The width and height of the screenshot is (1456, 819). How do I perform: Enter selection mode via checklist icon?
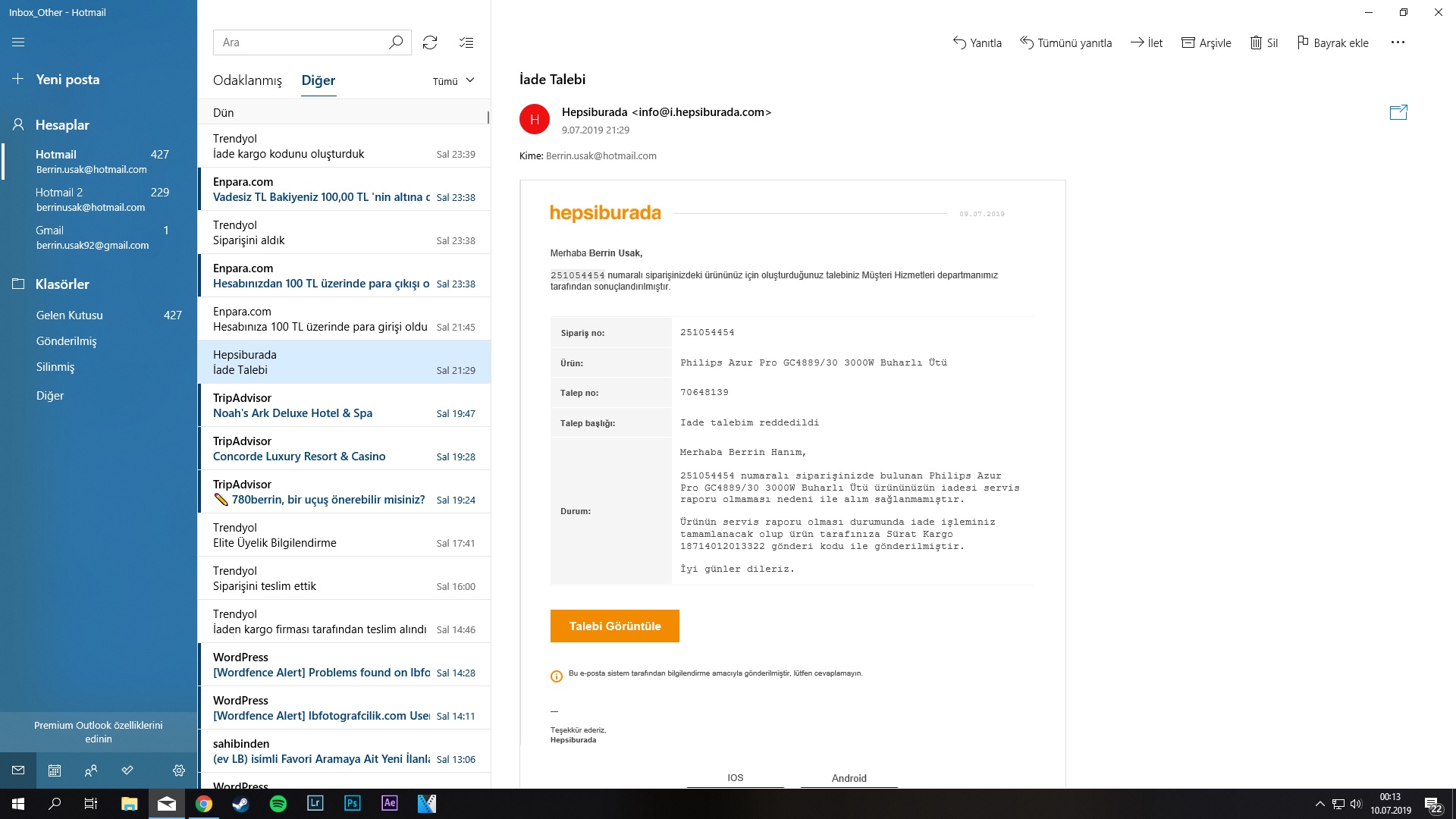coord(466,42)
